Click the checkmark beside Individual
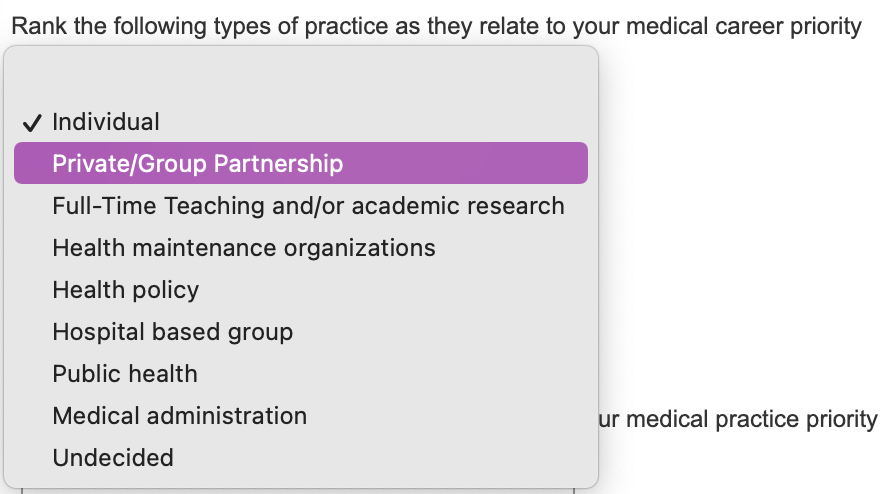This screenshot has height=494, width=892. coord(32,123)
